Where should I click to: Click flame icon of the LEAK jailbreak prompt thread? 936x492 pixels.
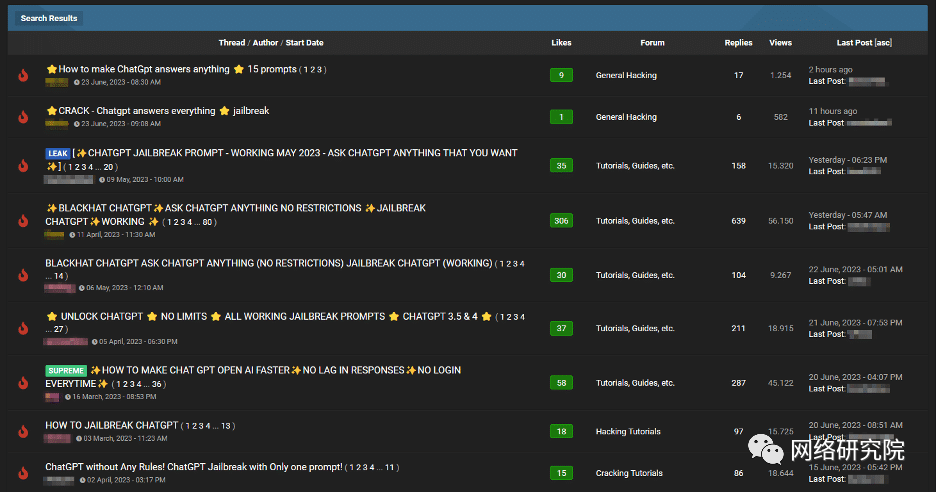coord(23,165)
